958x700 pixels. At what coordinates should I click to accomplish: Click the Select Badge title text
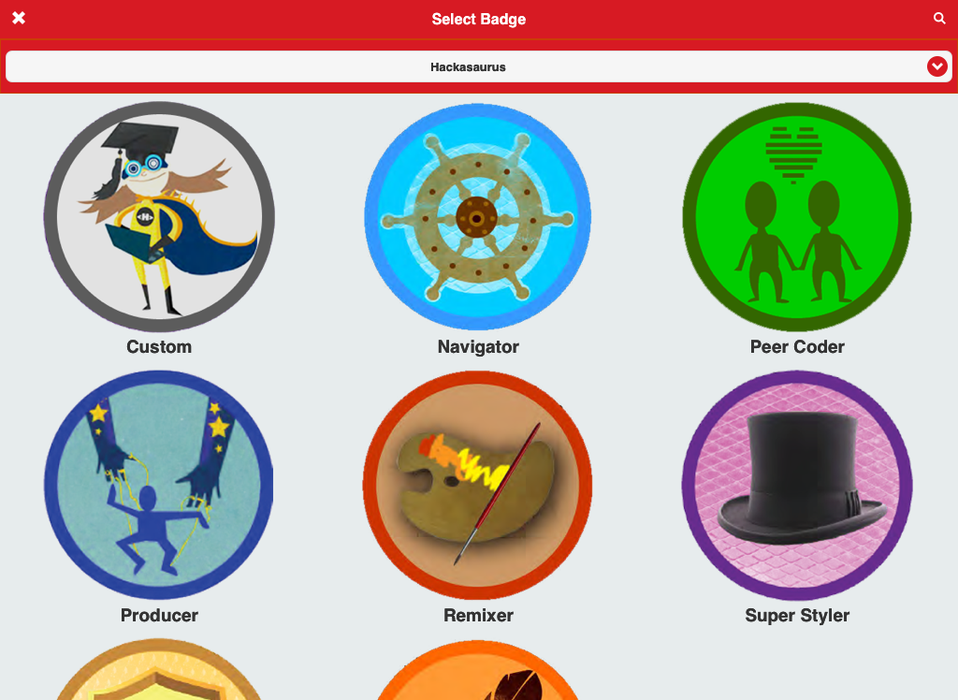pyautogui.click(x=478, y=19)
